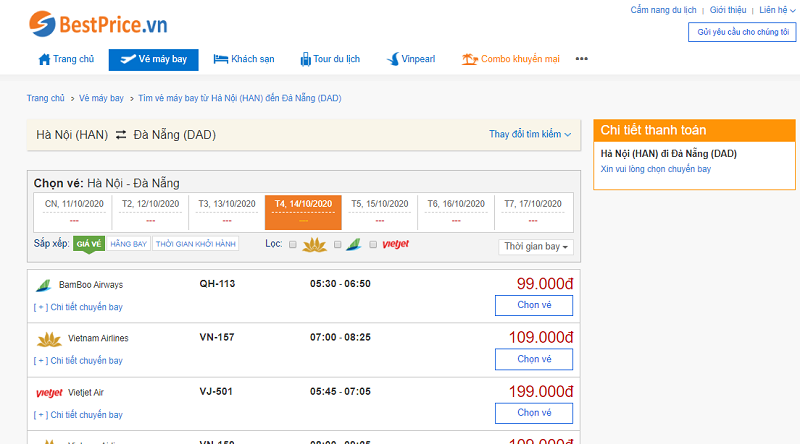
Task: Click Trang chủ breadcrumb link
Action: coord(46,98)
